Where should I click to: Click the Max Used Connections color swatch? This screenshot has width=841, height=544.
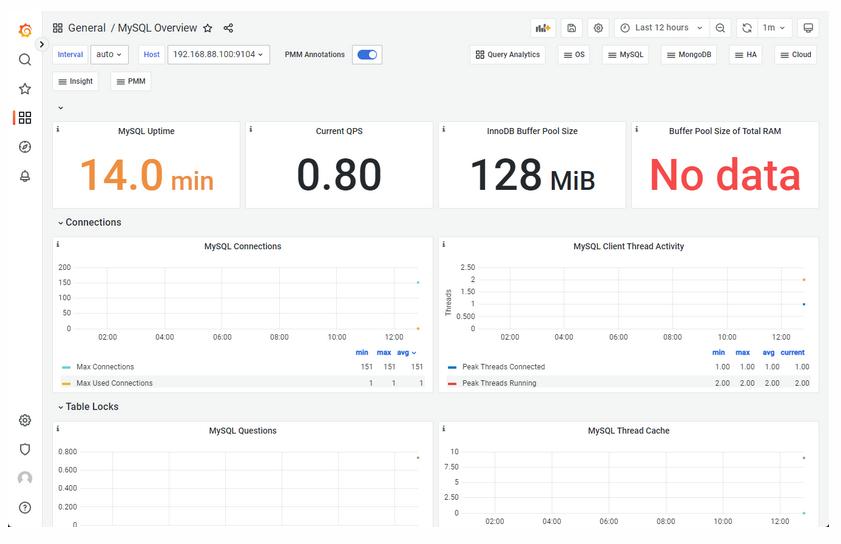pyautogui.click(x=67, y=384)
